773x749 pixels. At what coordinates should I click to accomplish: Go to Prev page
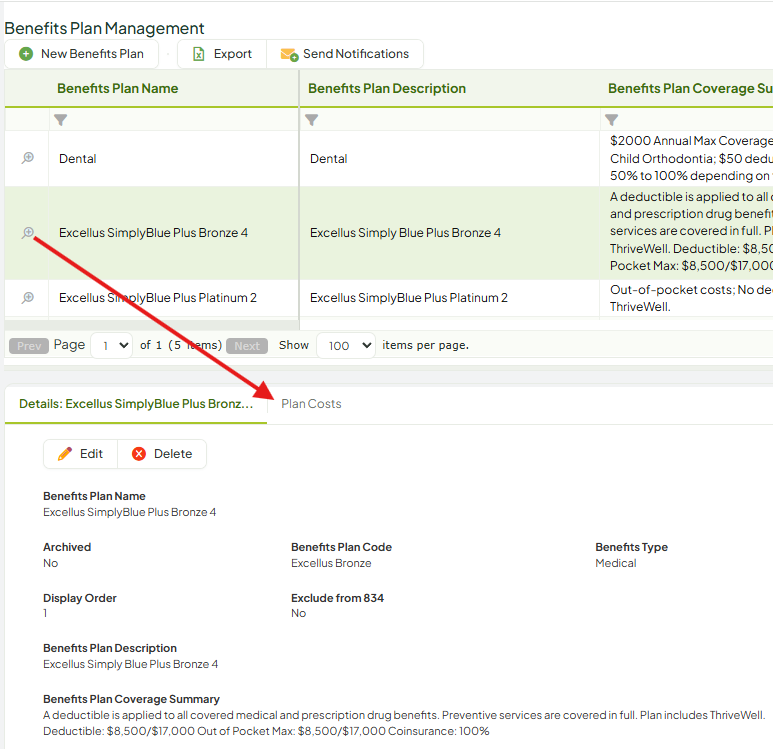click(x=29, y=346)
